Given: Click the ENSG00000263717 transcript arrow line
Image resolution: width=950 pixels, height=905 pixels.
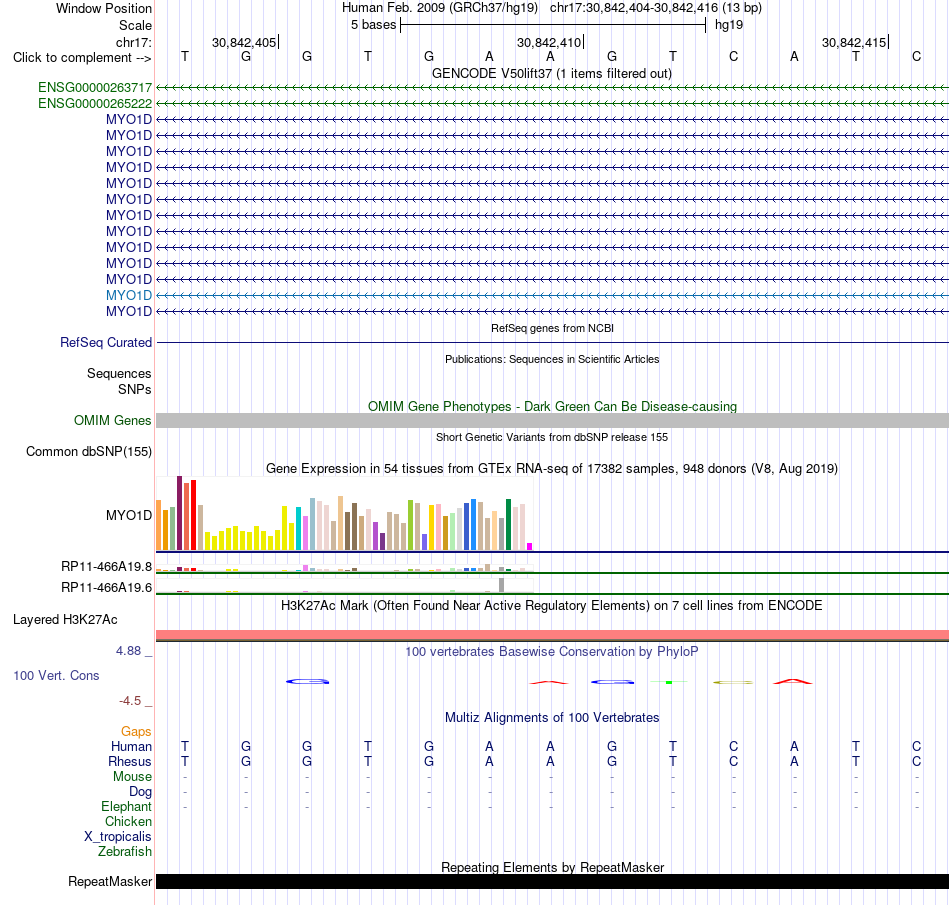Looking at the screenshot, I should (x=552, y=88).
